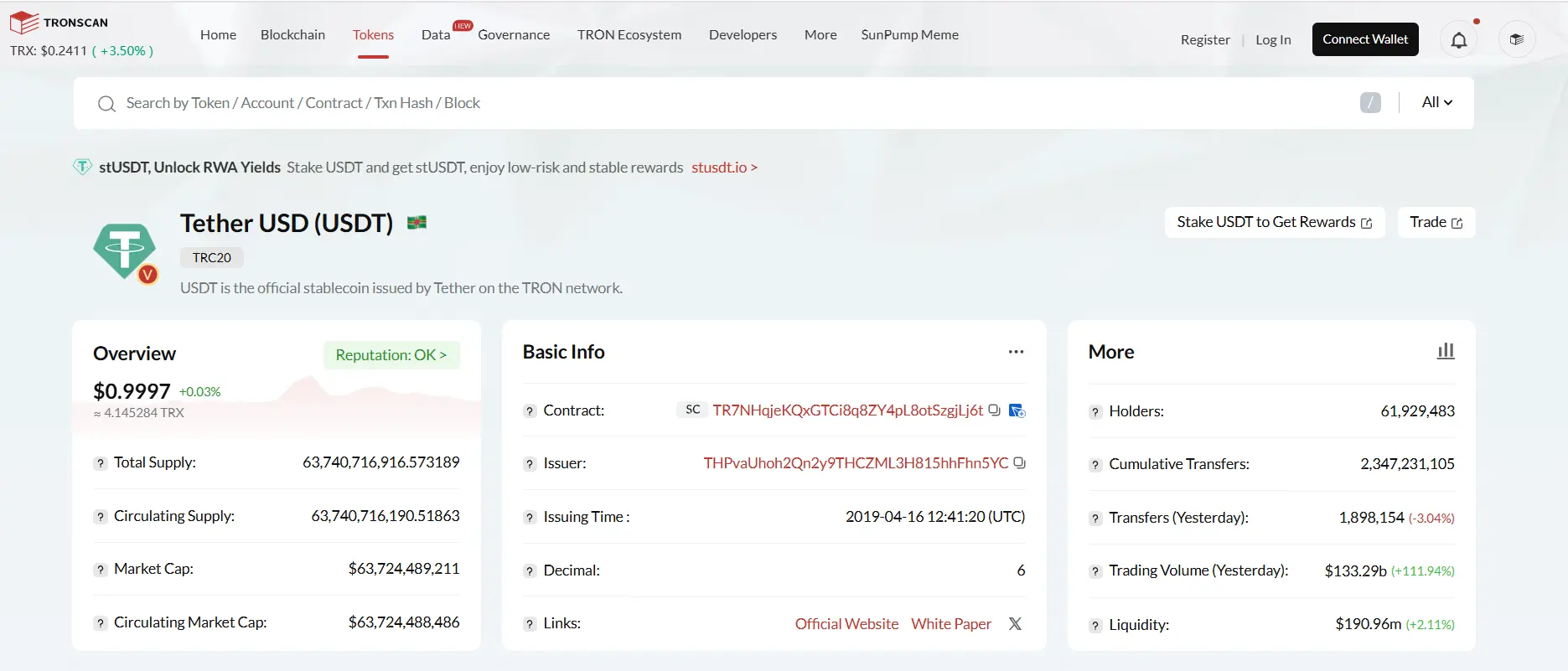Copy the contract address
The width and height of the screenshot is (1568, 671).
(x=994, y=410)
